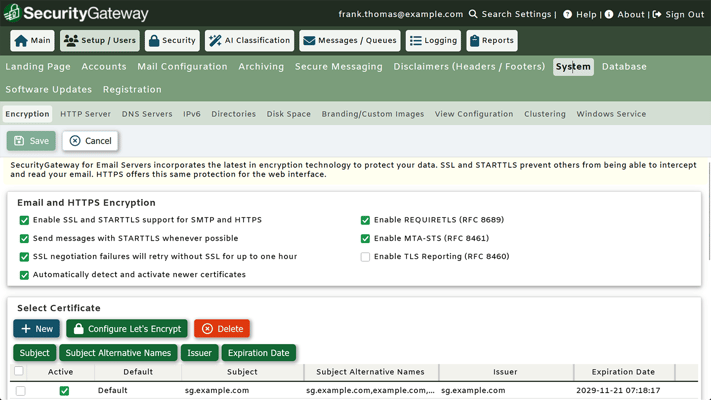The image size is (711, 400).
Task: Select the Encryption tab
Action: point(27,114)
